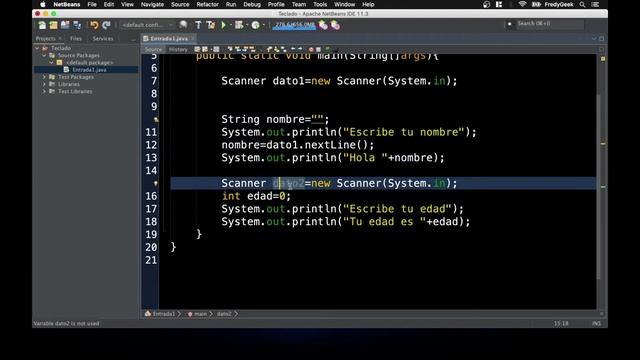Viewport: 640px width, 360px height.
Task: Collapse the Teclado project node
Action: point(37,48)
